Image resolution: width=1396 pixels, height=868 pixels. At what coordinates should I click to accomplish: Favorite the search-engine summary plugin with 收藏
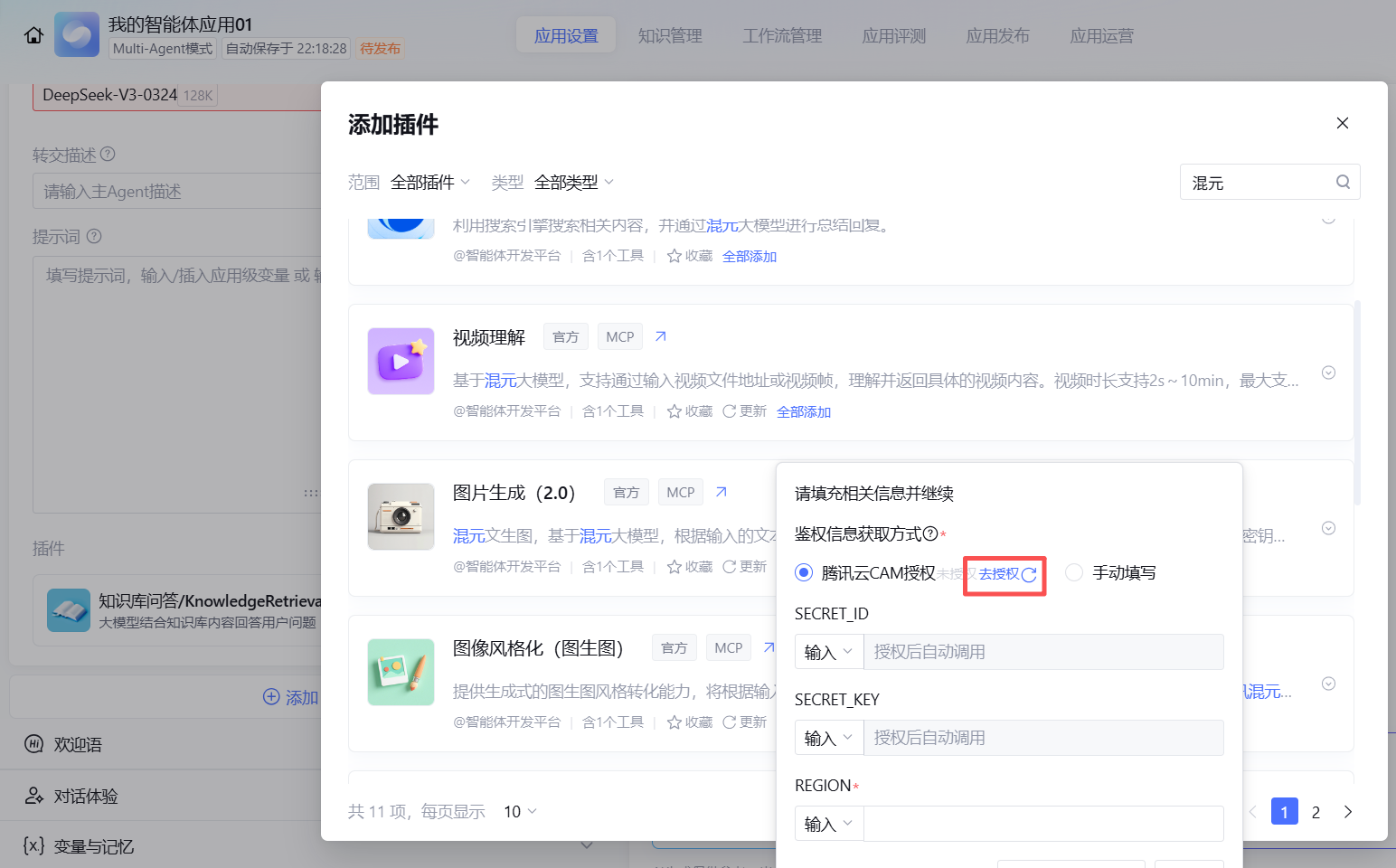[x=690, y=256]
